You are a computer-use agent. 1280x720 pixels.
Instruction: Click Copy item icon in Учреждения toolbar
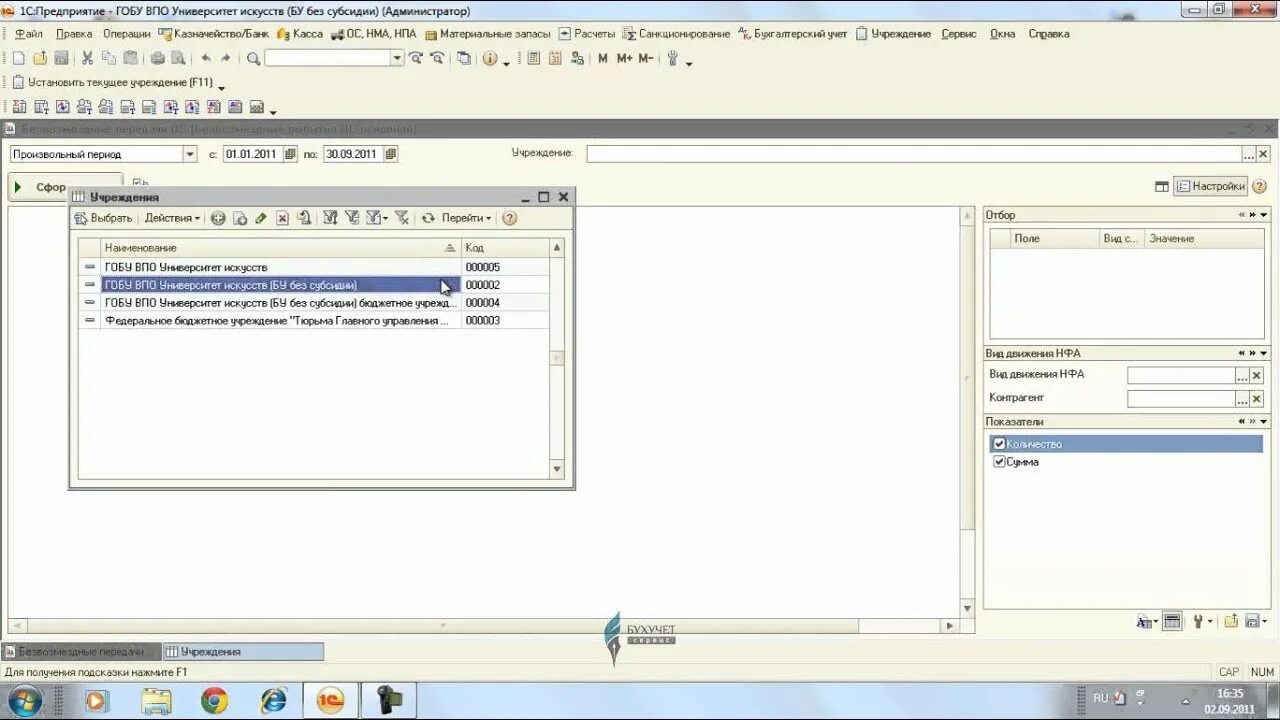tap(240, 218)
